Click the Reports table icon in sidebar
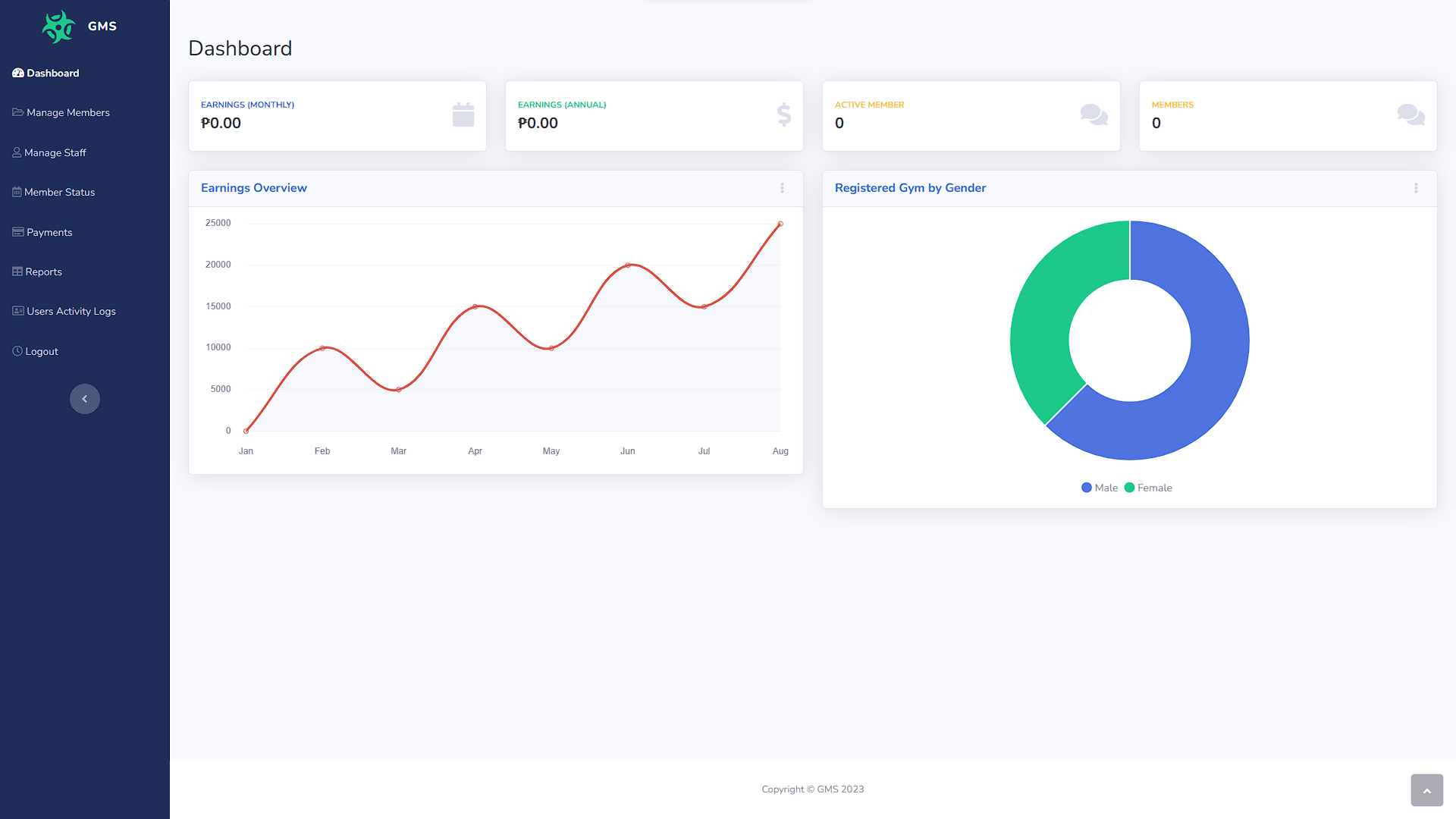 point(17,271)
